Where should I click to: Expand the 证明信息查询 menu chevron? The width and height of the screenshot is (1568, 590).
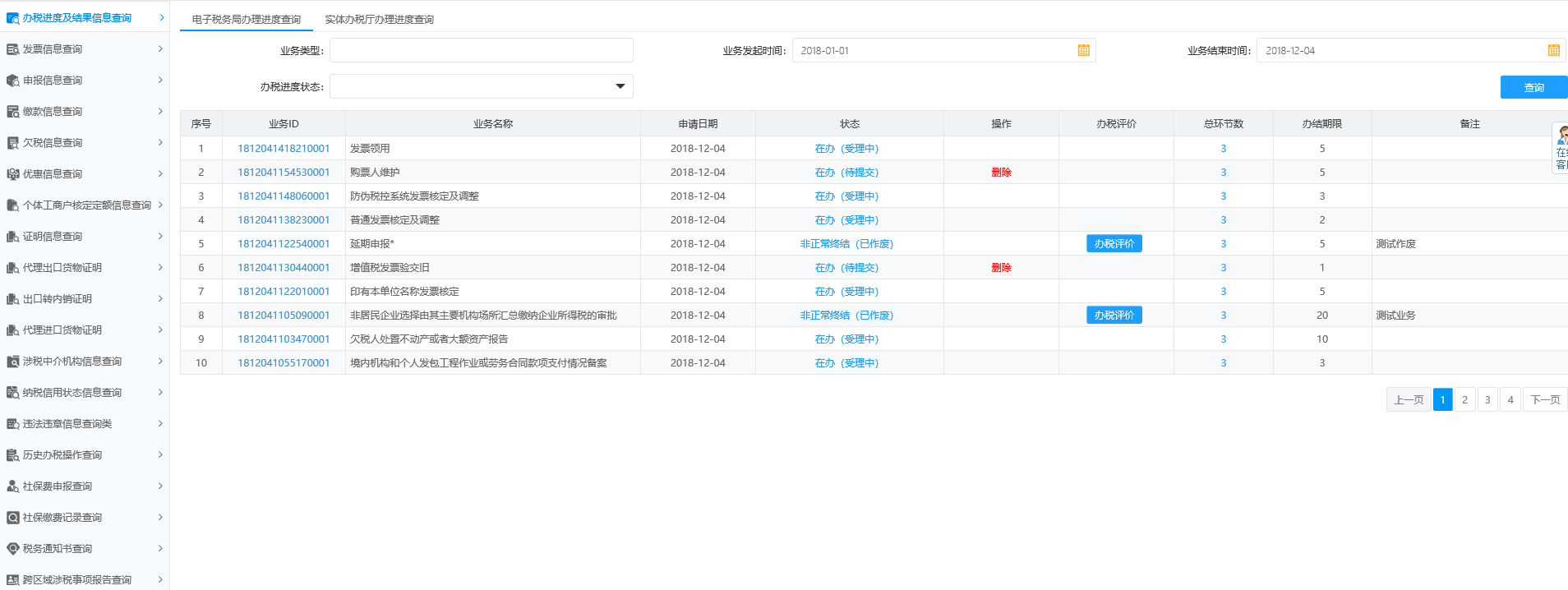[x=160, y=237]
